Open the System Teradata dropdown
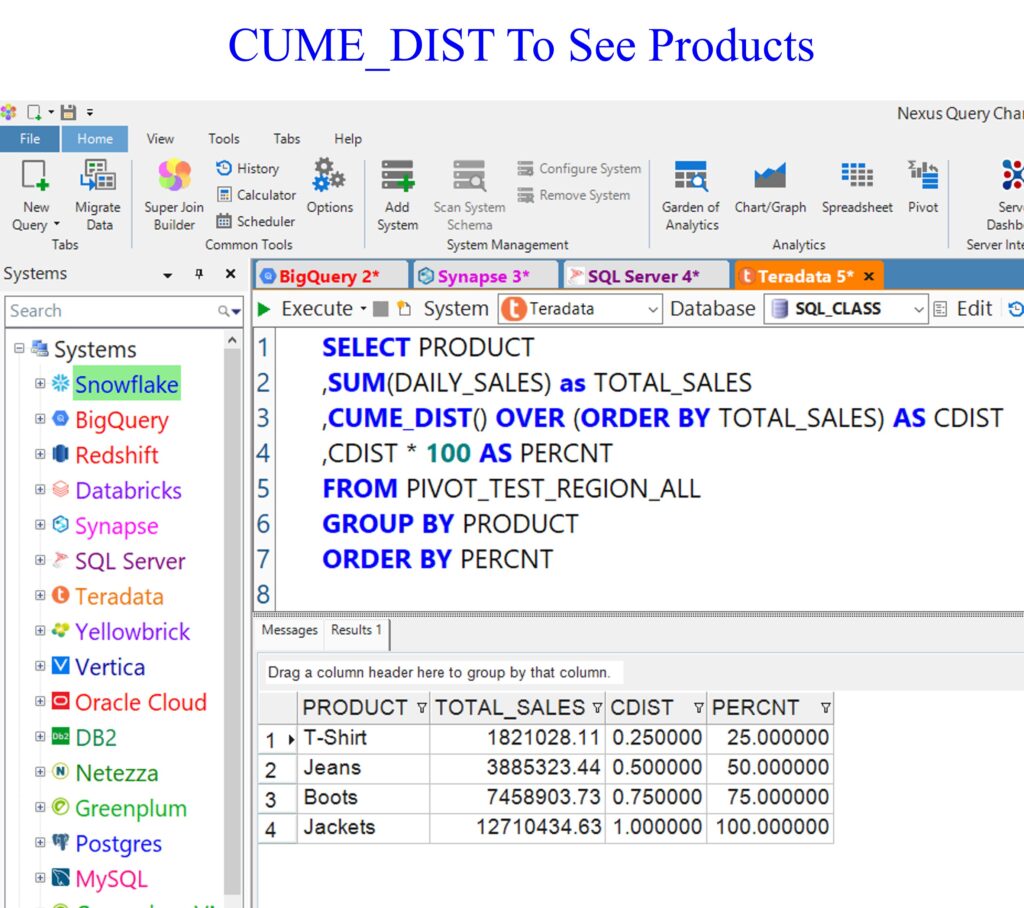Screen dimensions: 1024x908 coord(653,310)
